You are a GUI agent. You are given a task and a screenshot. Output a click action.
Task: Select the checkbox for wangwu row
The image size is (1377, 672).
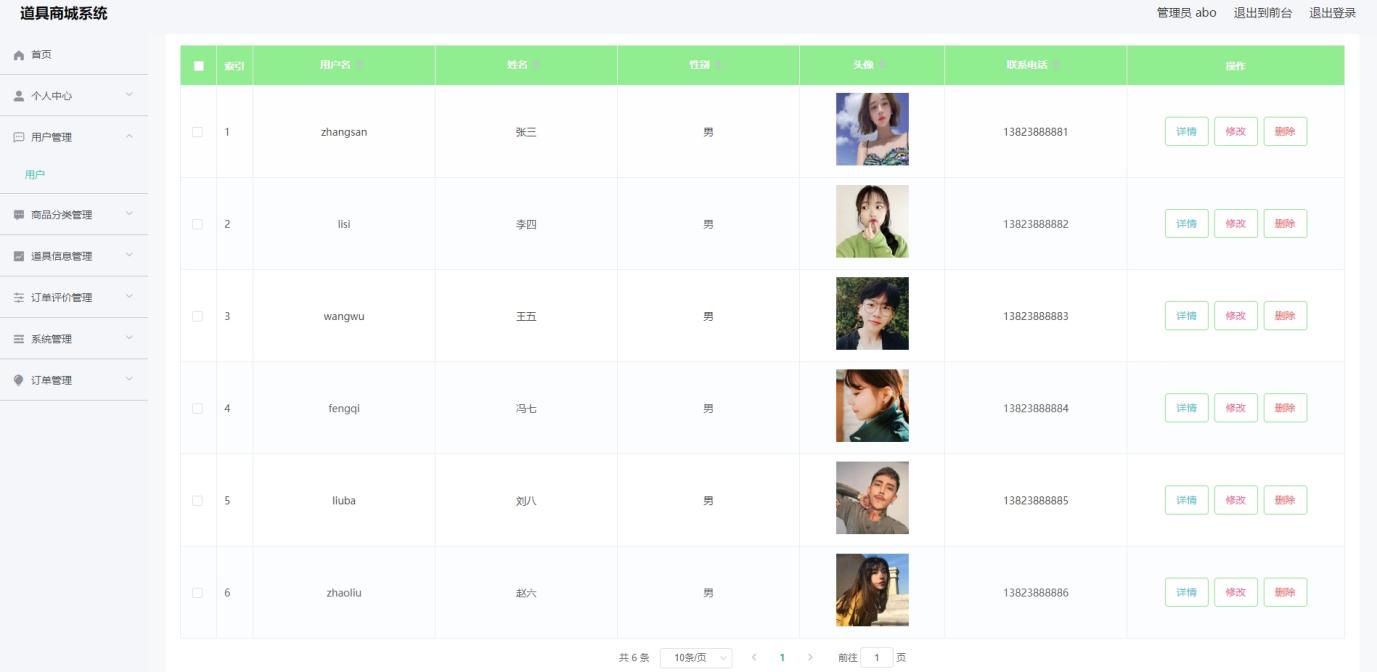(x=197, y=316)
